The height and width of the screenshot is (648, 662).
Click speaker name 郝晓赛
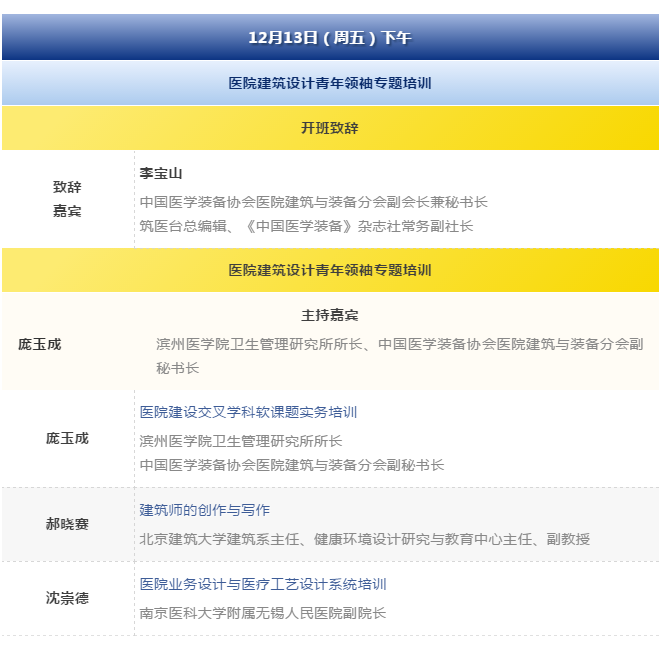(67, 524)
